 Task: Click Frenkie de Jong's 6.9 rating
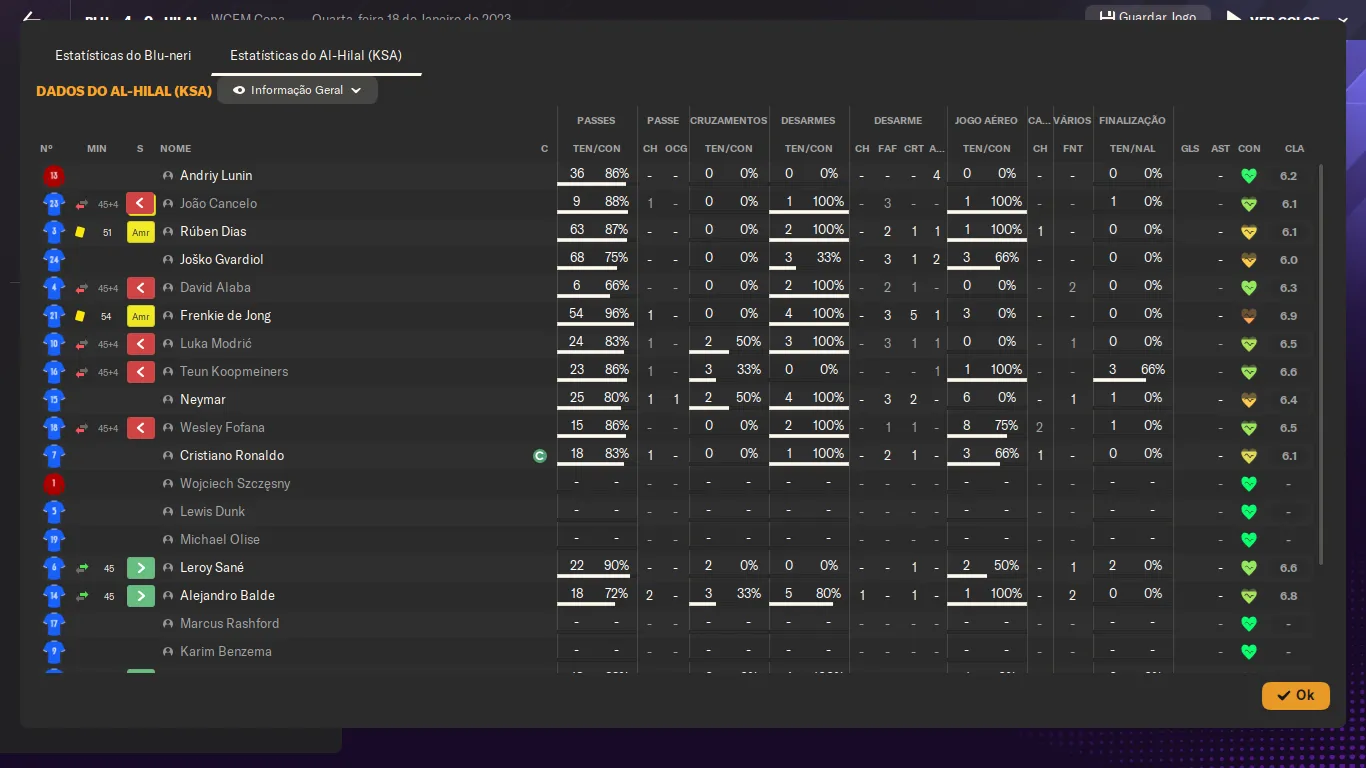point(1288,316)
